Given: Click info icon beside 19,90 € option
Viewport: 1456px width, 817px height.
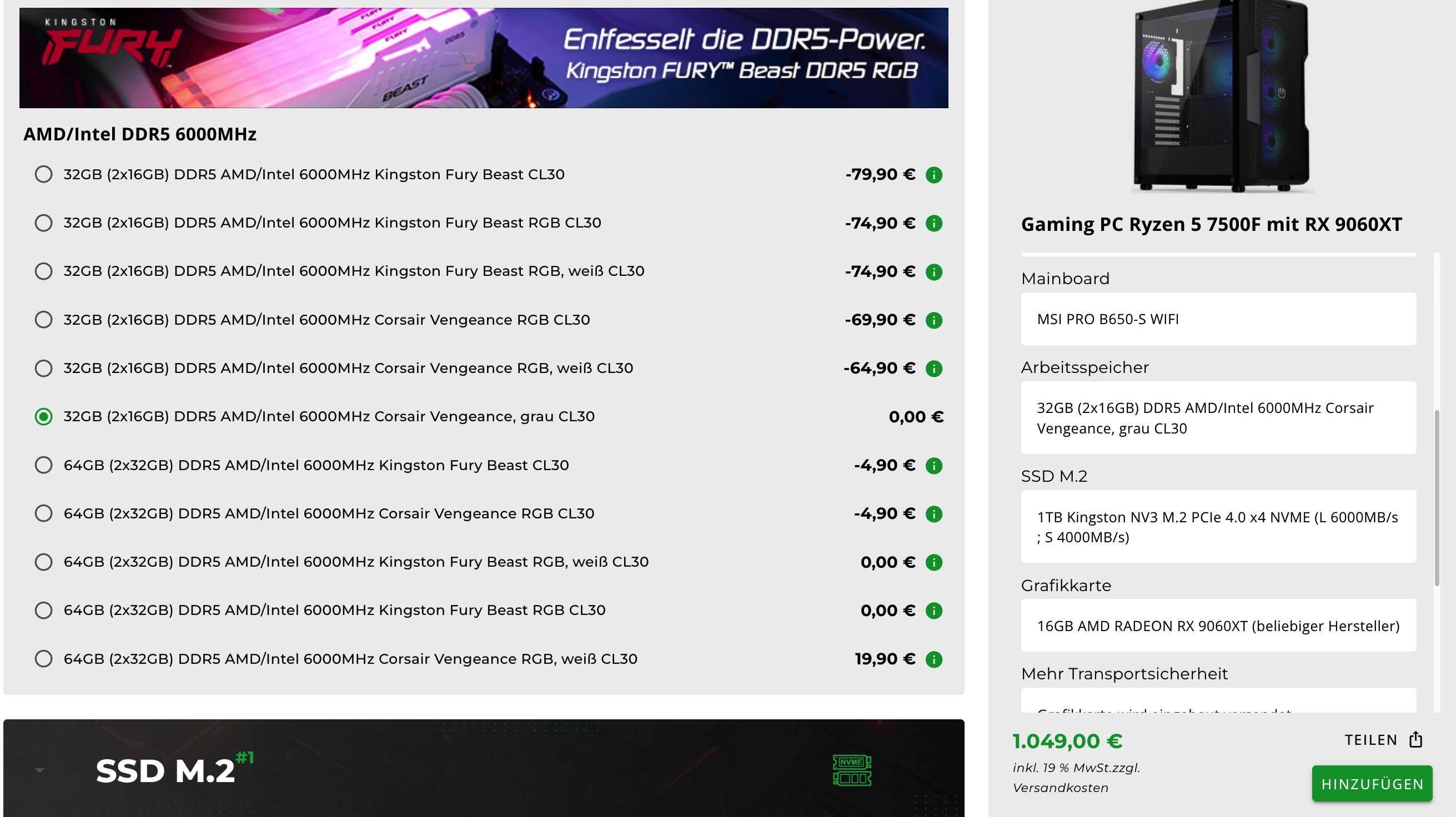Looking at the screenshot, I should tap(934, 659).
